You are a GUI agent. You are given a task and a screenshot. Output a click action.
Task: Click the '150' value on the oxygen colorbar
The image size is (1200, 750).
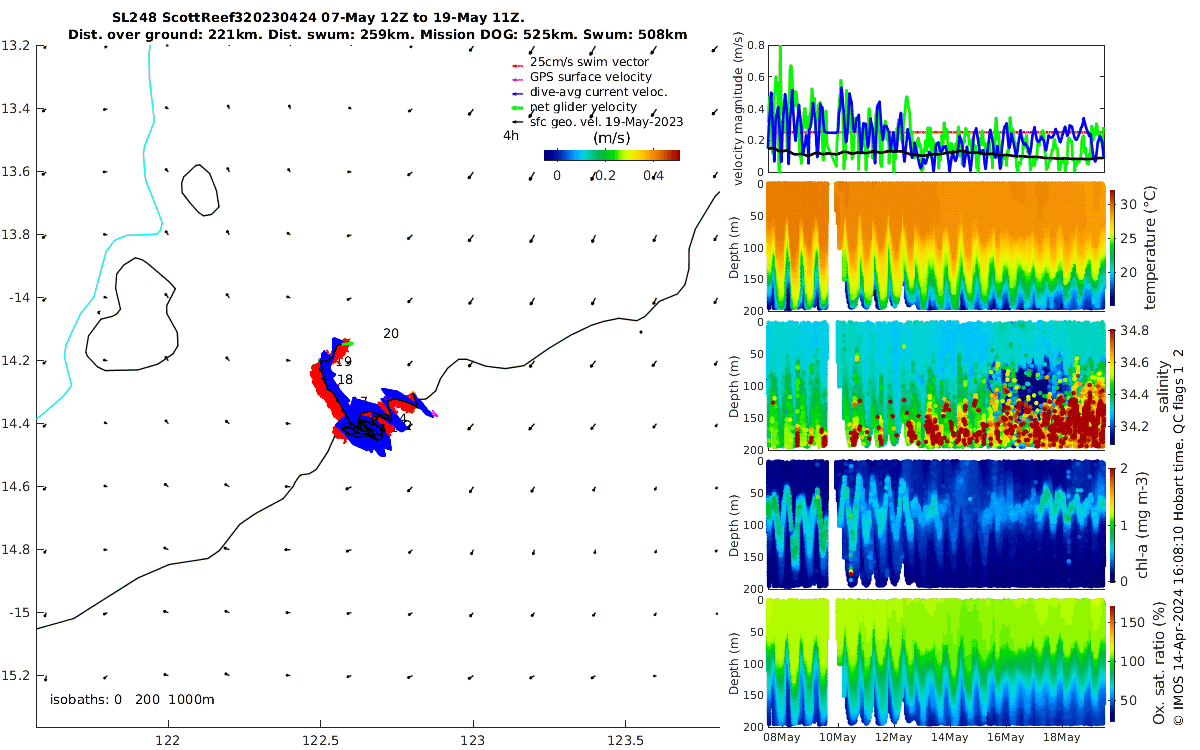click(1131, 622)
